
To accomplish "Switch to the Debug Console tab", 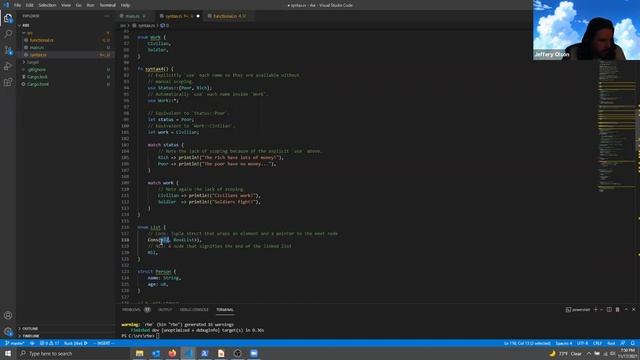I will click(194, 310).
